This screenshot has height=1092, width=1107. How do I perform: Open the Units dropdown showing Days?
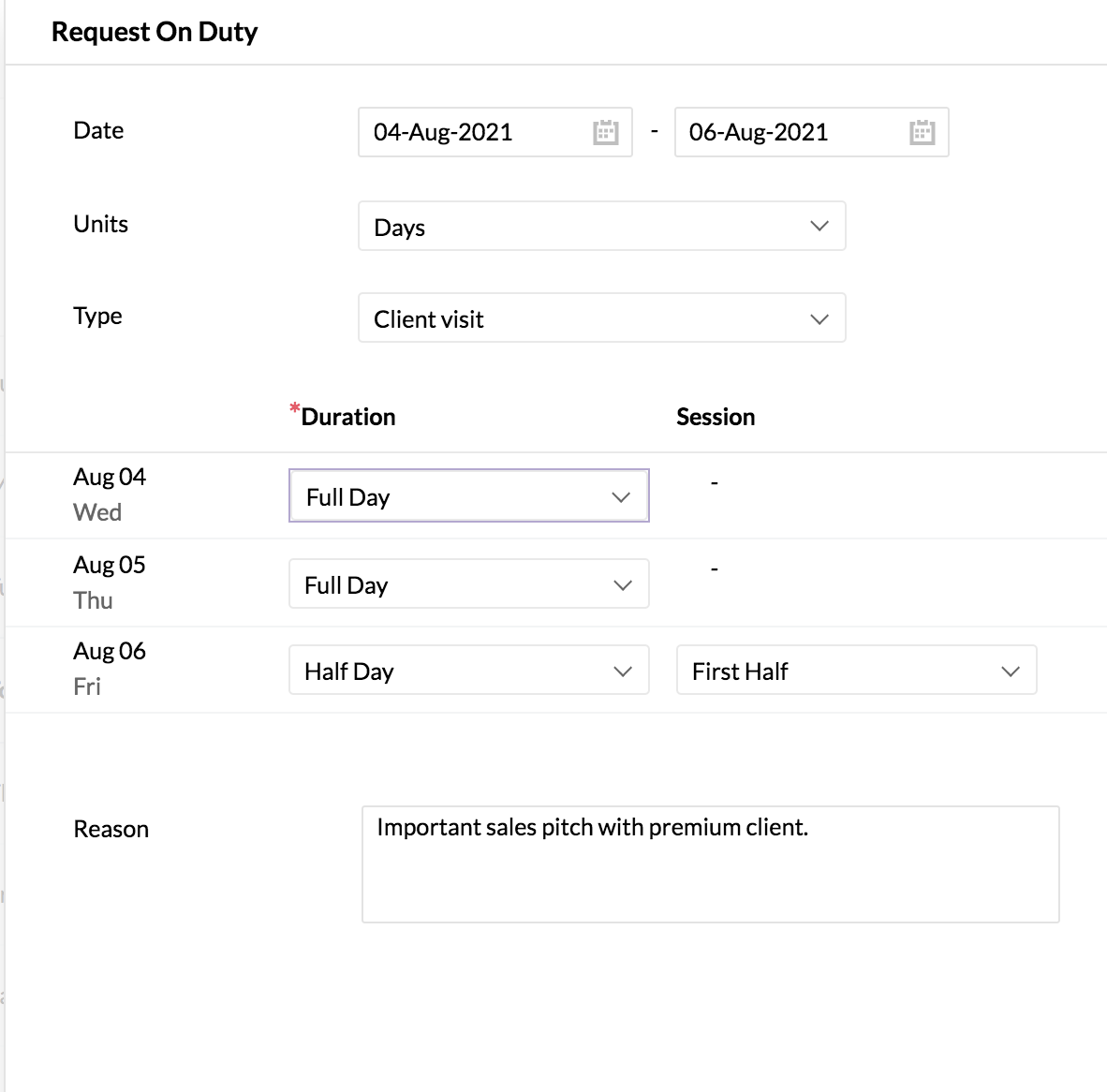[x=581, y=226]
